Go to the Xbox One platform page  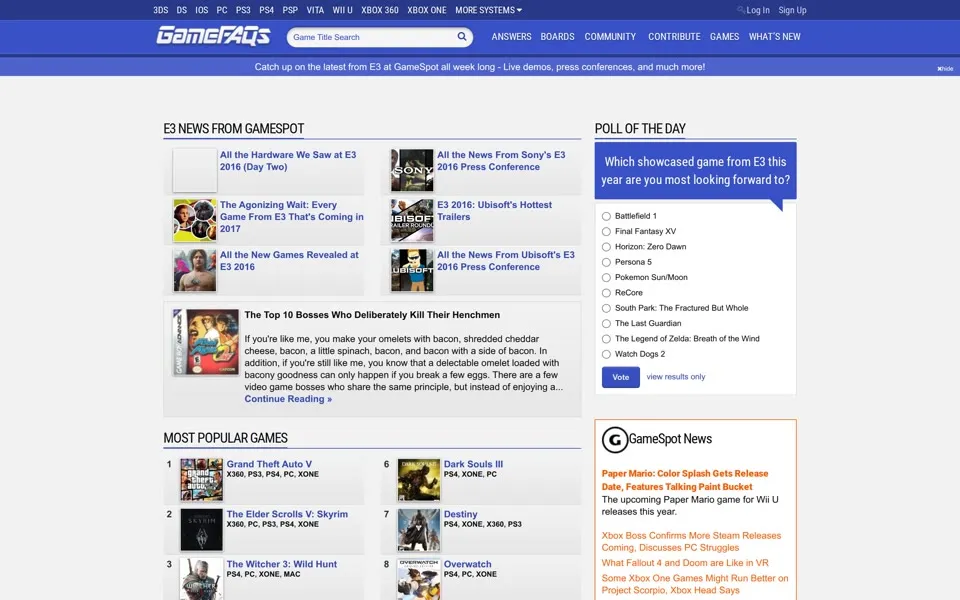[x=427, y=10]
